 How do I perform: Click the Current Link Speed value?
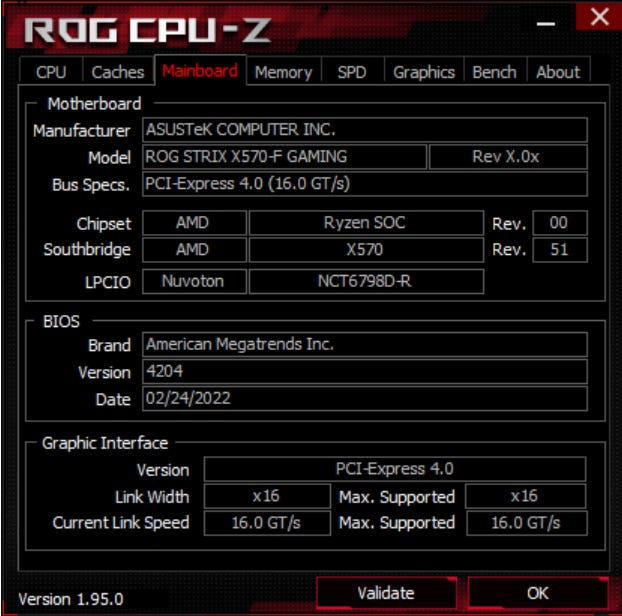click(267, 523)
